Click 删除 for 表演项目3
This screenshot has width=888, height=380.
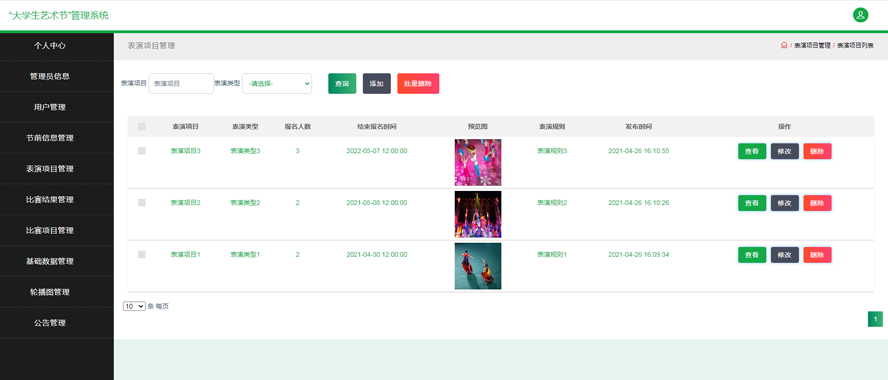817,151
